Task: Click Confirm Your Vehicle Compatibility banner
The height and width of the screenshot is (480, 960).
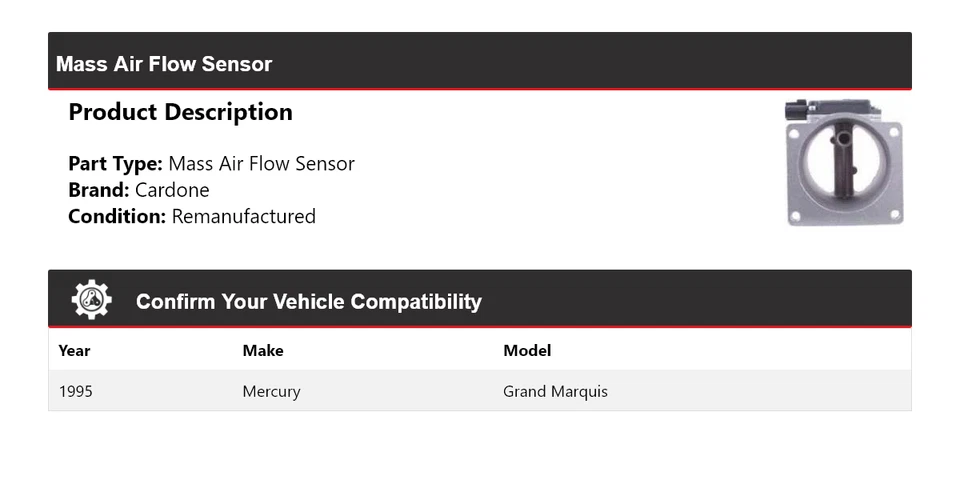Action: [x=308, y=301]
